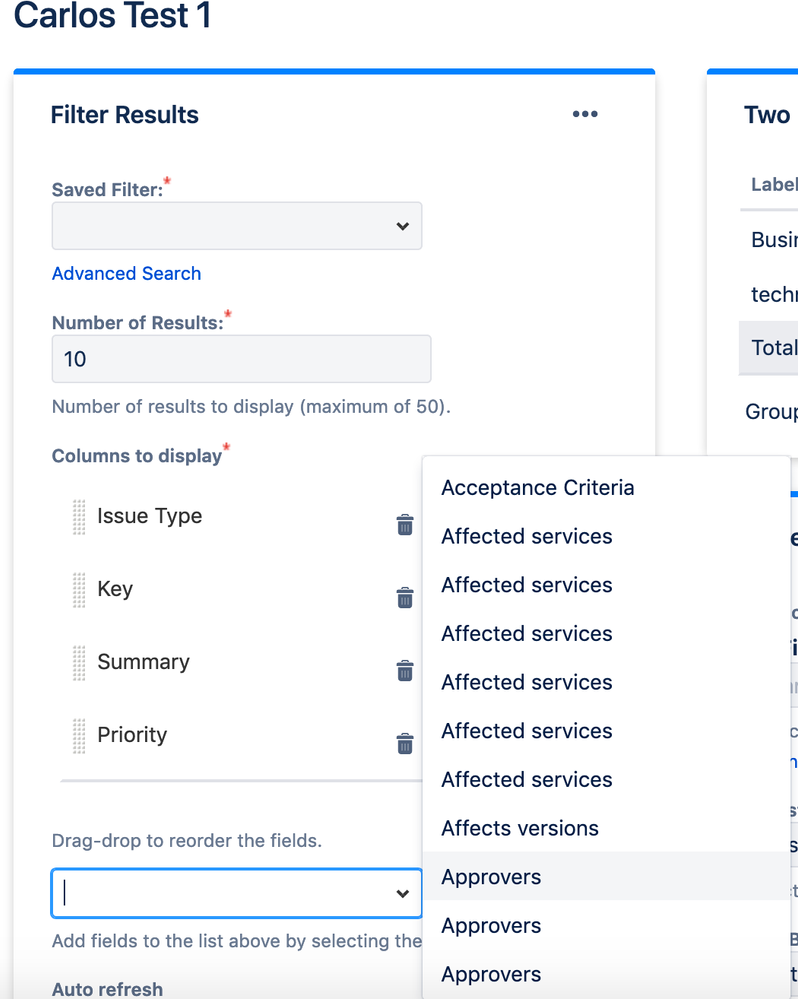Screen dimensions: 798x999
Task: Expand the add-field dropdown arrow
Action: pos(402,894)
